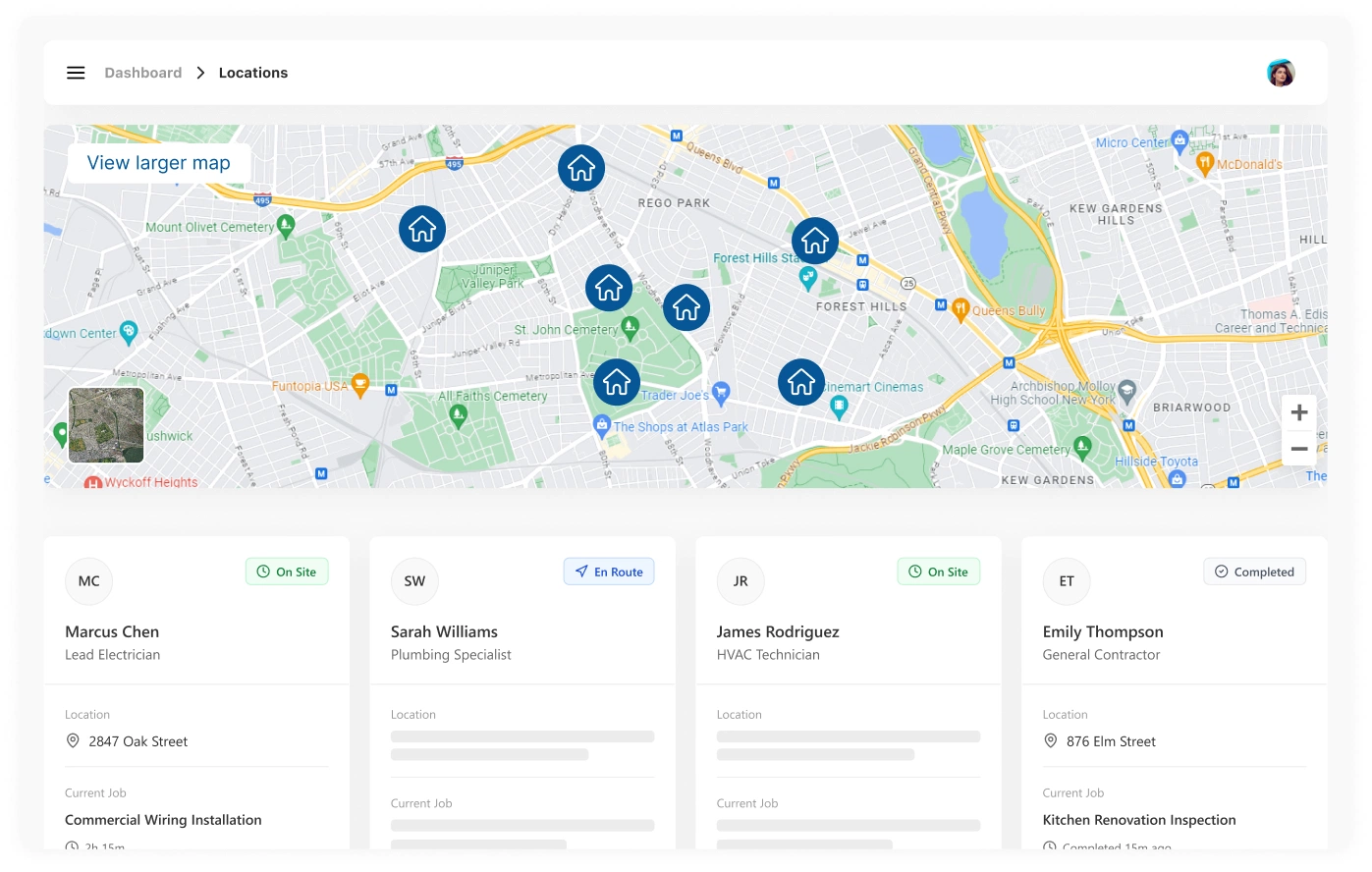
Task: Switch to satellite map view thumbnail
Action: 106,425
